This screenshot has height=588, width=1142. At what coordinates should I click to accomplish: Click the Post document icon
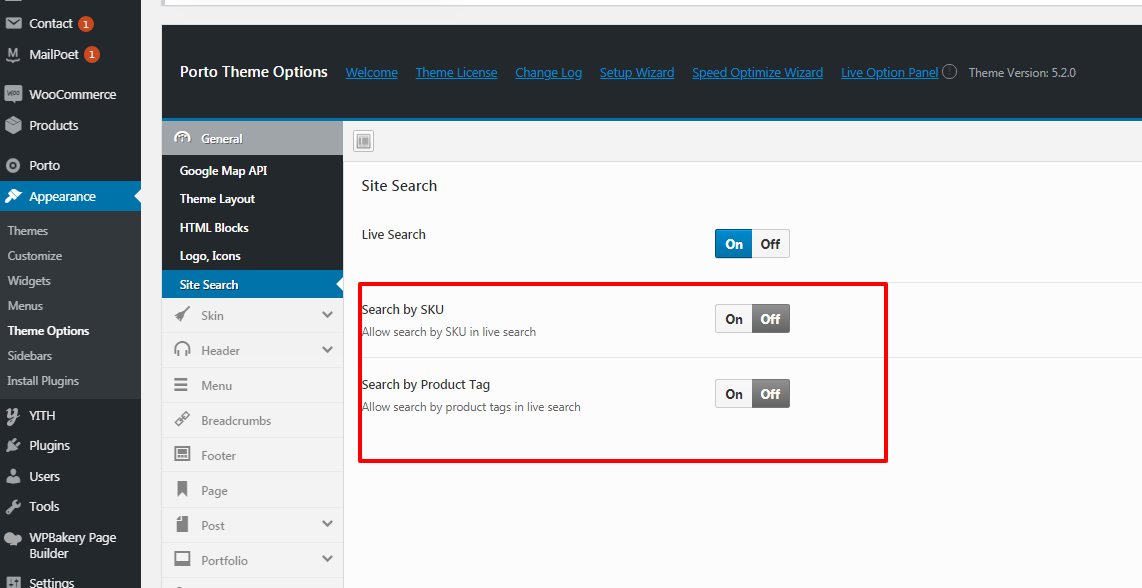(x=182, y=524)
